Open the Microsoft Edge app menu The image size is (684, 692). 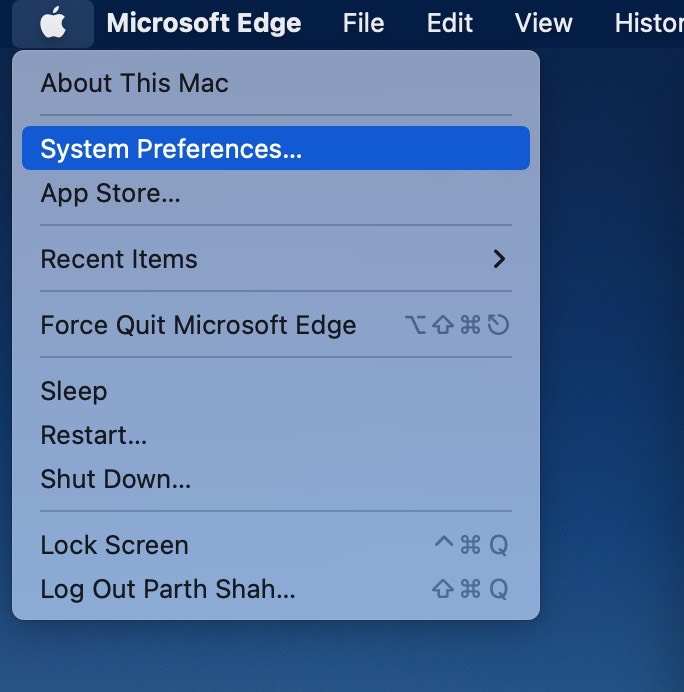(204, 23)
